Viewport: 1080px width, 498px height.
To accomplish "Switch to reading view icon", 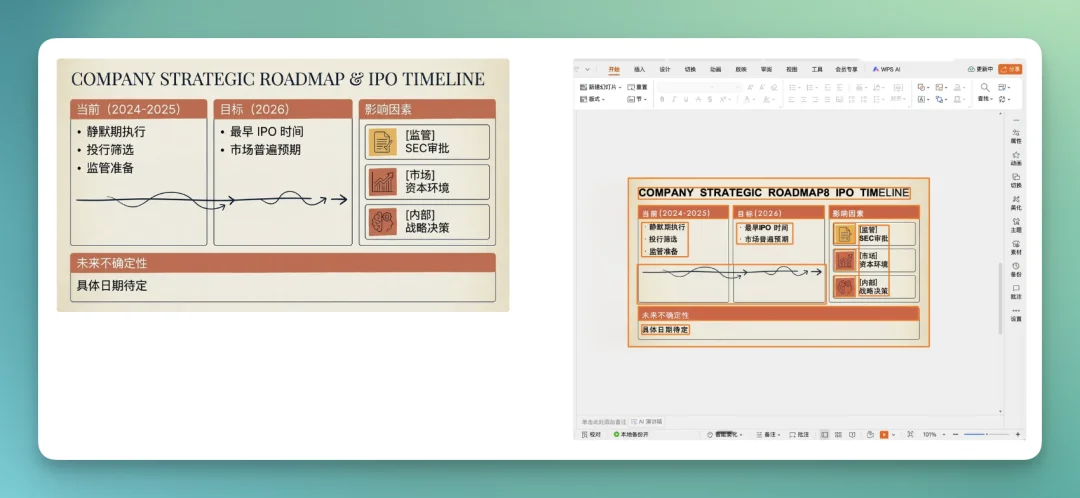I will coord(852,435).
